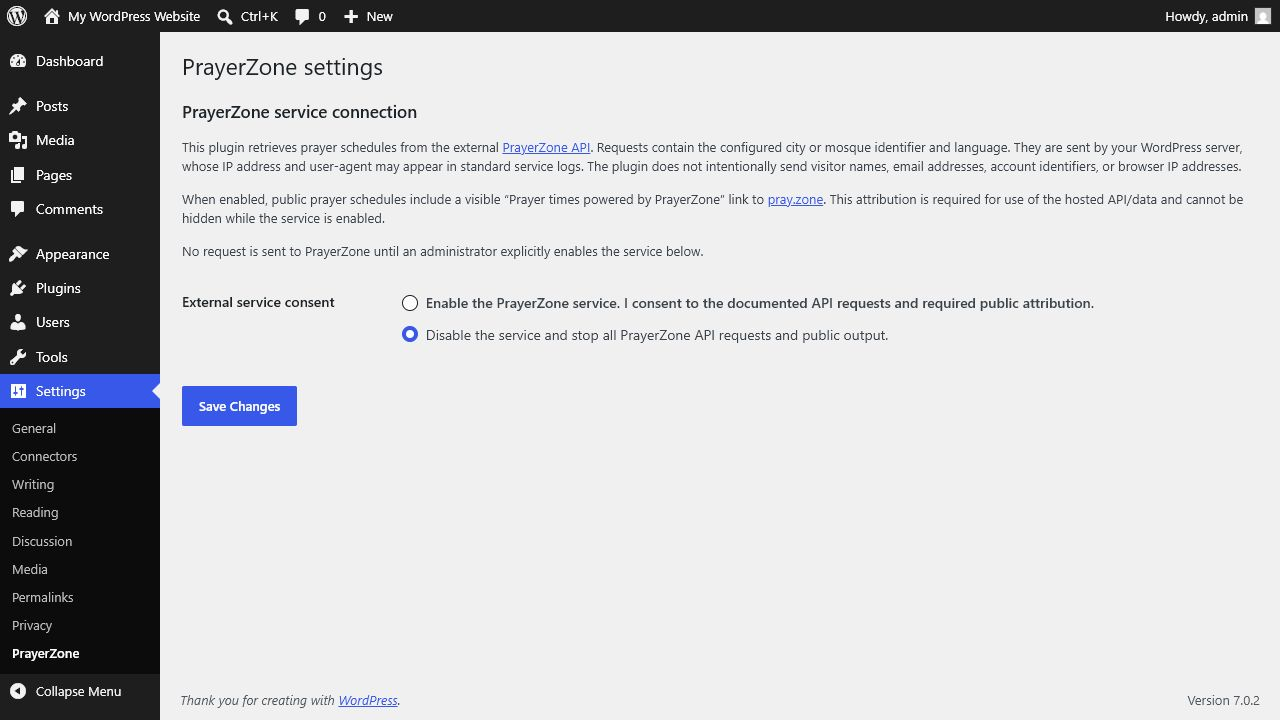Follow the pray.zone link
1280x720 pixels.
795,199
